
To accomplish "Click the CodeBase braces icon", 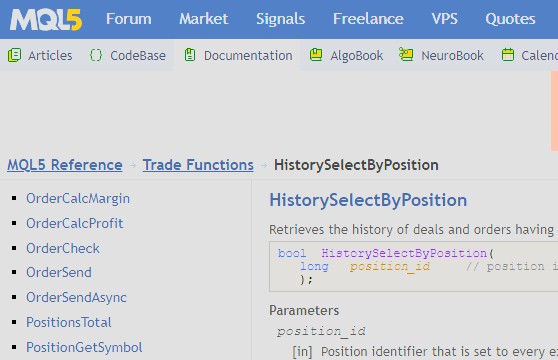I will tap(96, 55).
